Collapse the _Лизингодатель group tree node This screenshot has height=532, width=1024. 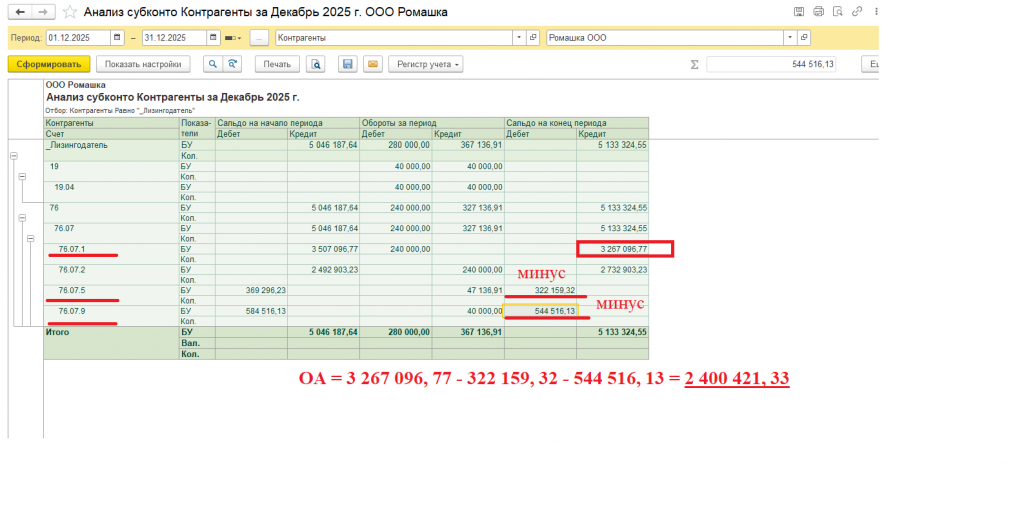(14, 156)
